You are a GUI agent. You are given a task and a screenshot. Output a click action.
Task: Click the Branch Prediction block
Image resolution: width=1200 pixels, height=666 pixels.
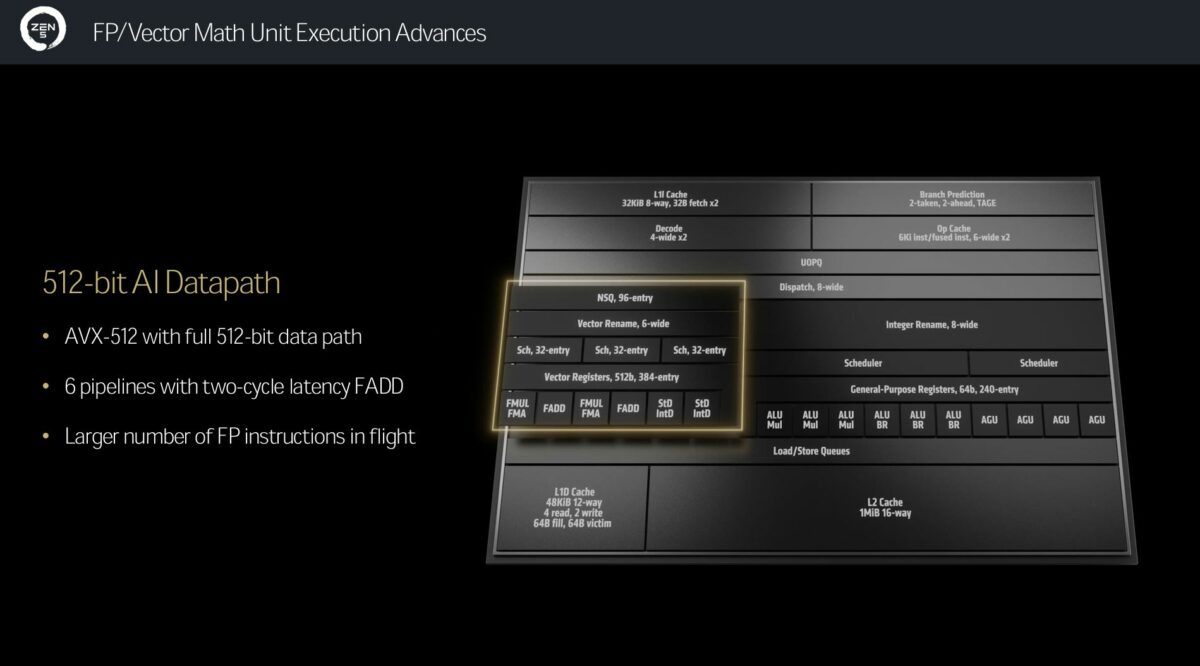coord(949,198)
